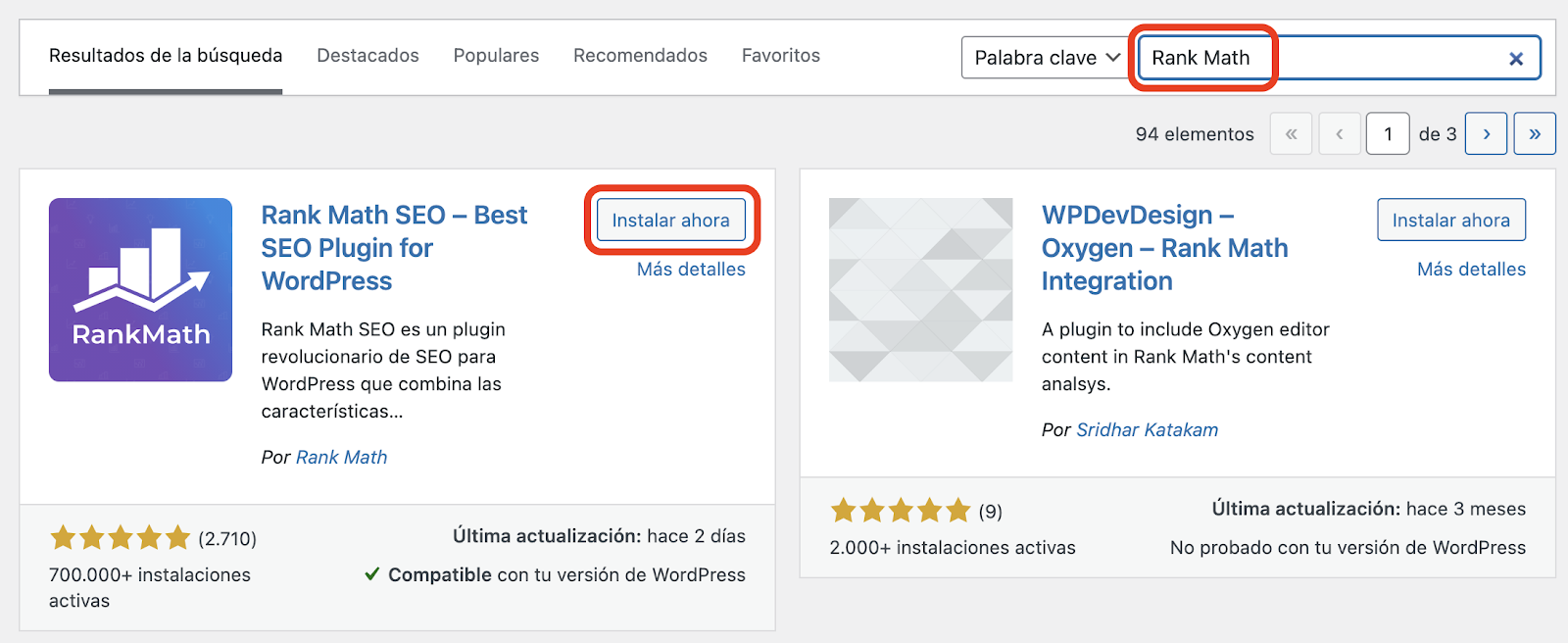The height and width of the screenshot is (643, 1568).
Task: Install WPDevDesign Oxygen integration plugin now
Action: pyautogui.click(x=1451, y=221)
